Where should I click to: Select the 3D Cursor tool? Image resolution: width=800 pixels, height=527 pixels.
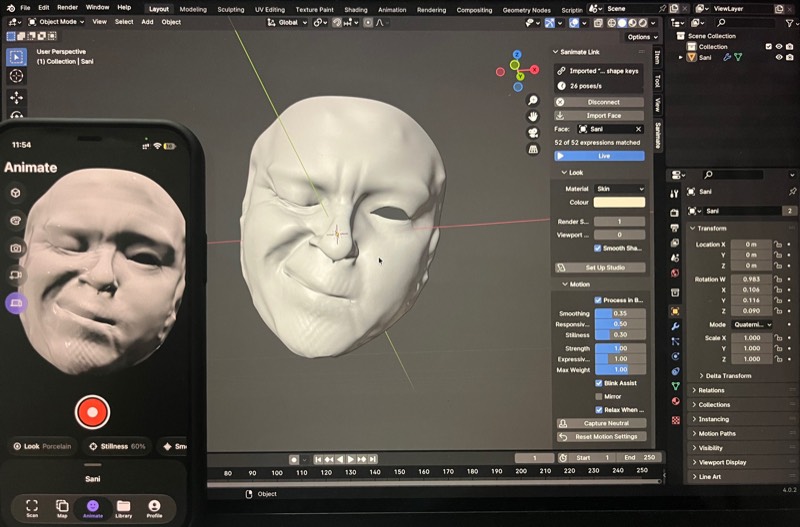tap(16, 76)
